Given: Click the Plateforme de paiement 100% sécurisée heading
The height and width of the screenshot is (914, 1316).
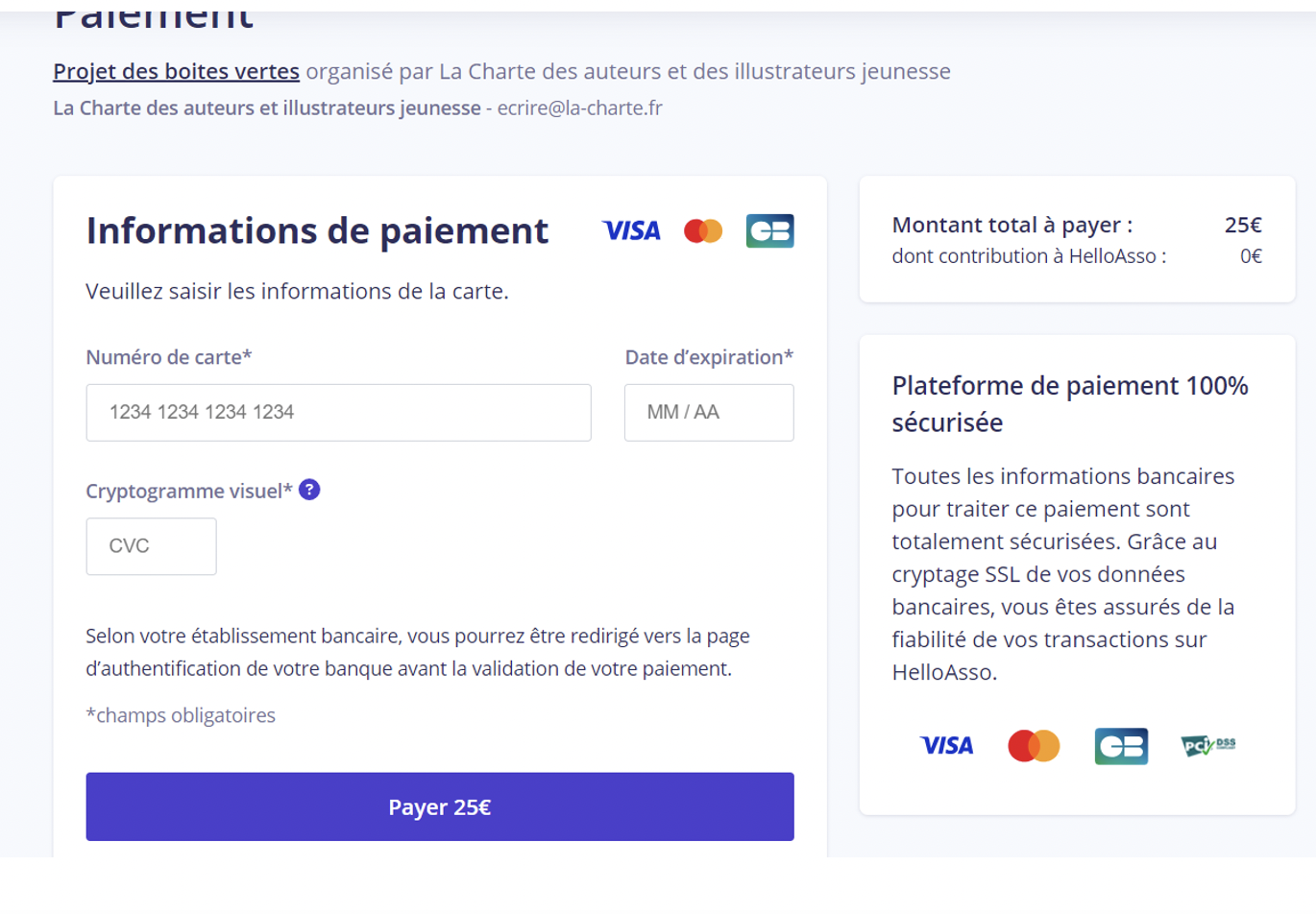Looking at the screenshot, I should (x=1070, y=403).
